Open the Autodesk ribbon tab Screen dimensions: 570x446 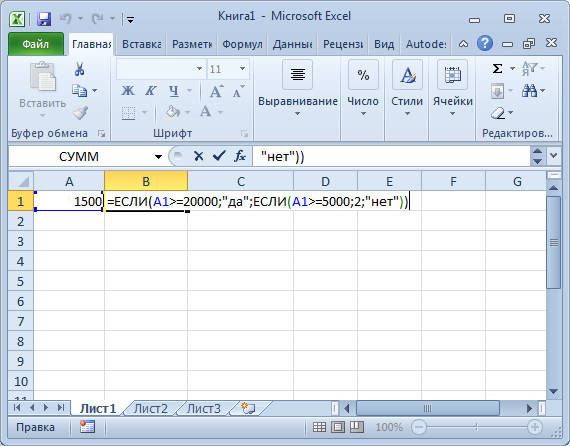(x=426, y=44)
